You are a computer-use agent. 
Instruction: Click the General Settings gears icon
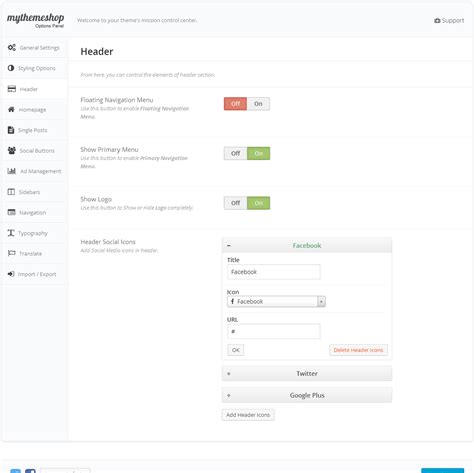pyautogui.click(x=12, y=47)
